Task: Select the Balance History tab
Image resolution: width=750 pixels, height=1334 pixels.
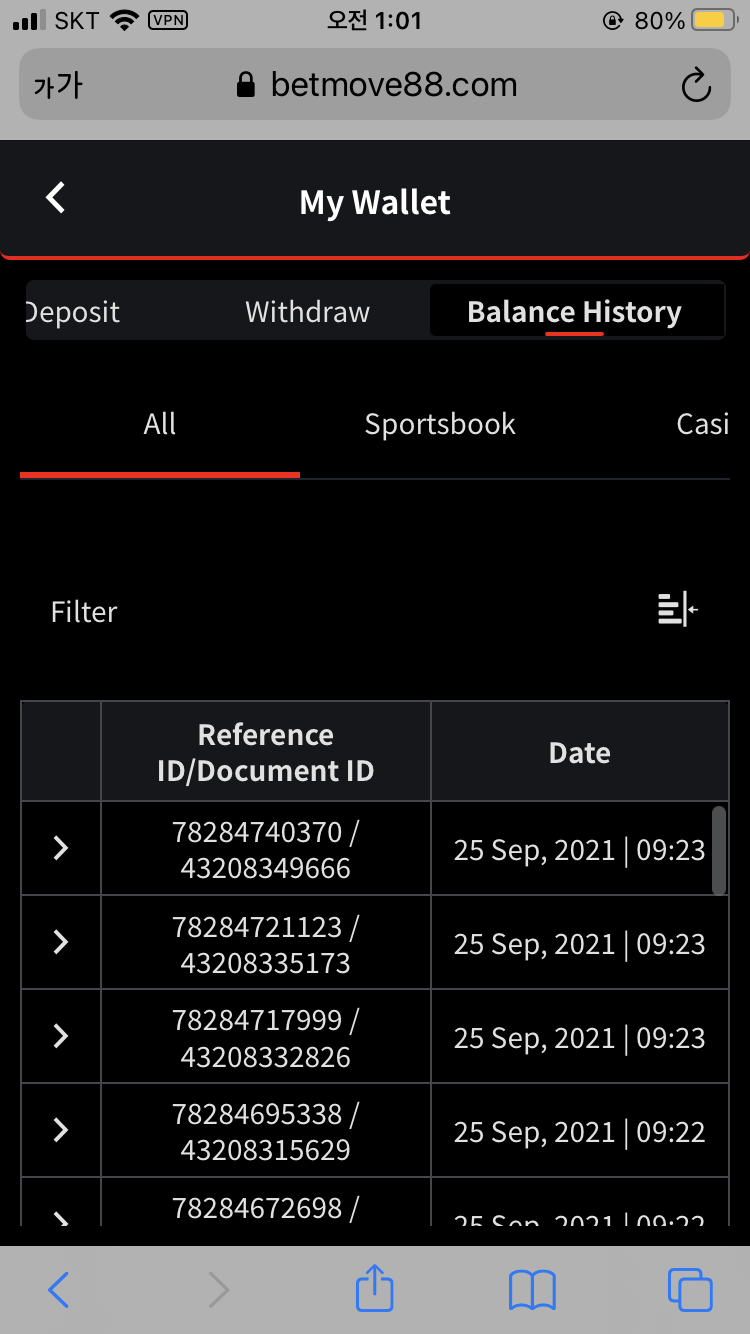Action: pos(575,312)
